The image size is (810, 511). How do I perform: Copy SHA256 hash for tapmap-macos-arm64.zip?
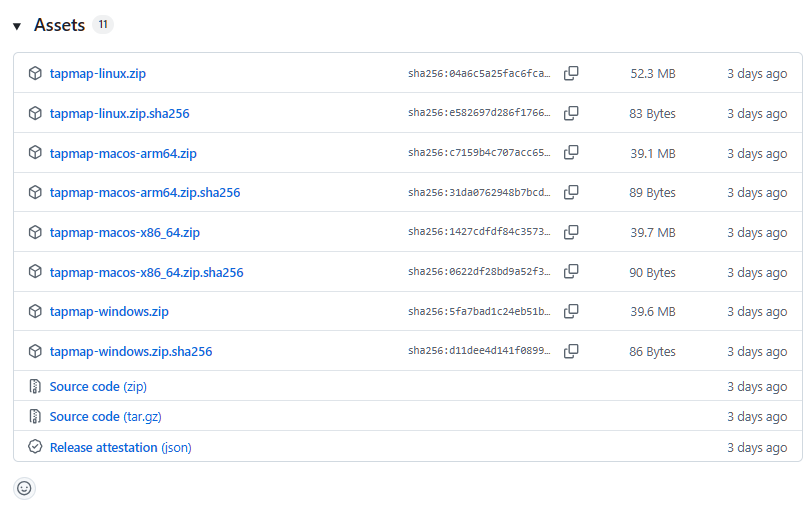click(571, 153)
